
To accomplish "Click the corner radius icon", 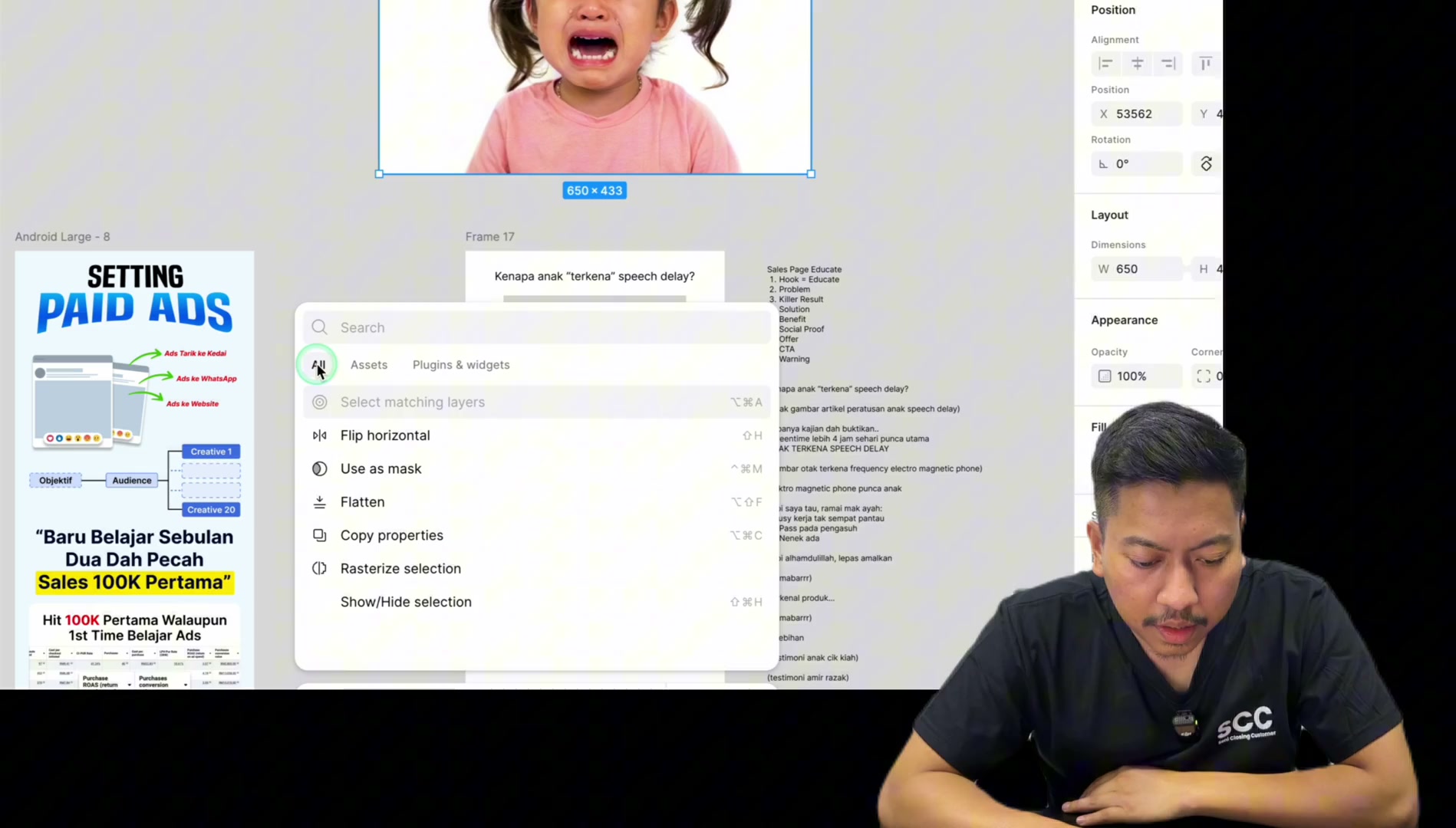I will click(x=1204, y=376).
